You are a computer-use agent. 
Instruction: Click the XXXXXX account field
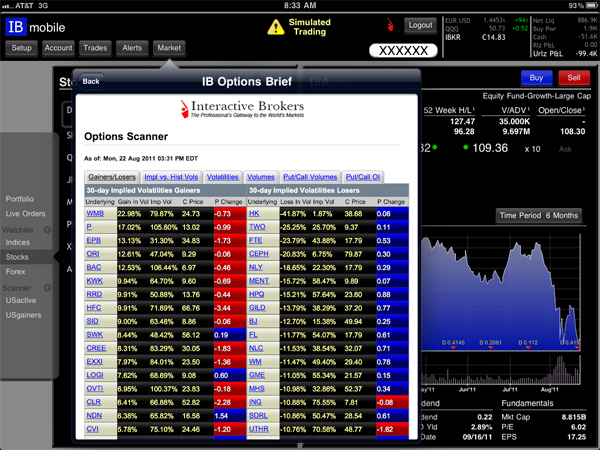pyautogui.click(x=405, y=50)
